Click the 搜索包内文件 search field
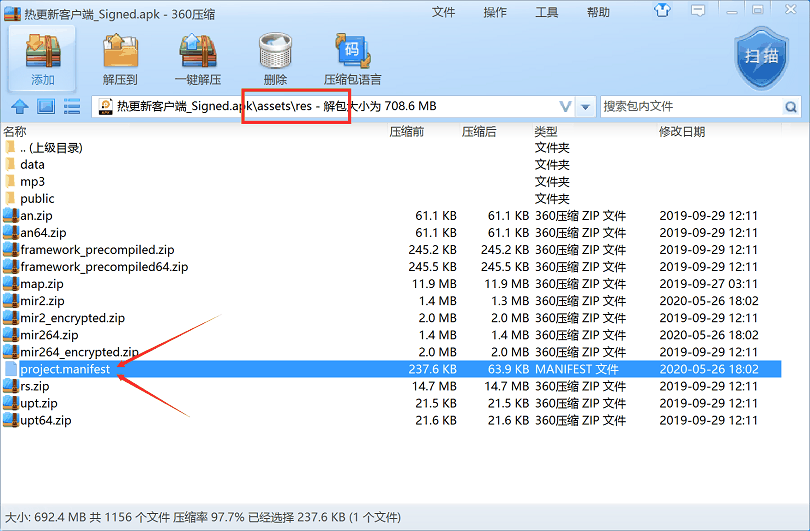The height and width of the screenshot is (531, 810). point(692,107)
